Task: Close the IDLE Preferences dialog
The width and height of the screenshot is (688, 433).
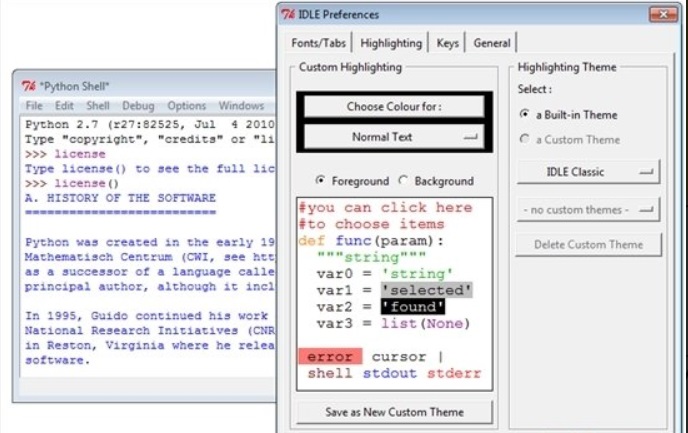Action: [x=663, y=14]
